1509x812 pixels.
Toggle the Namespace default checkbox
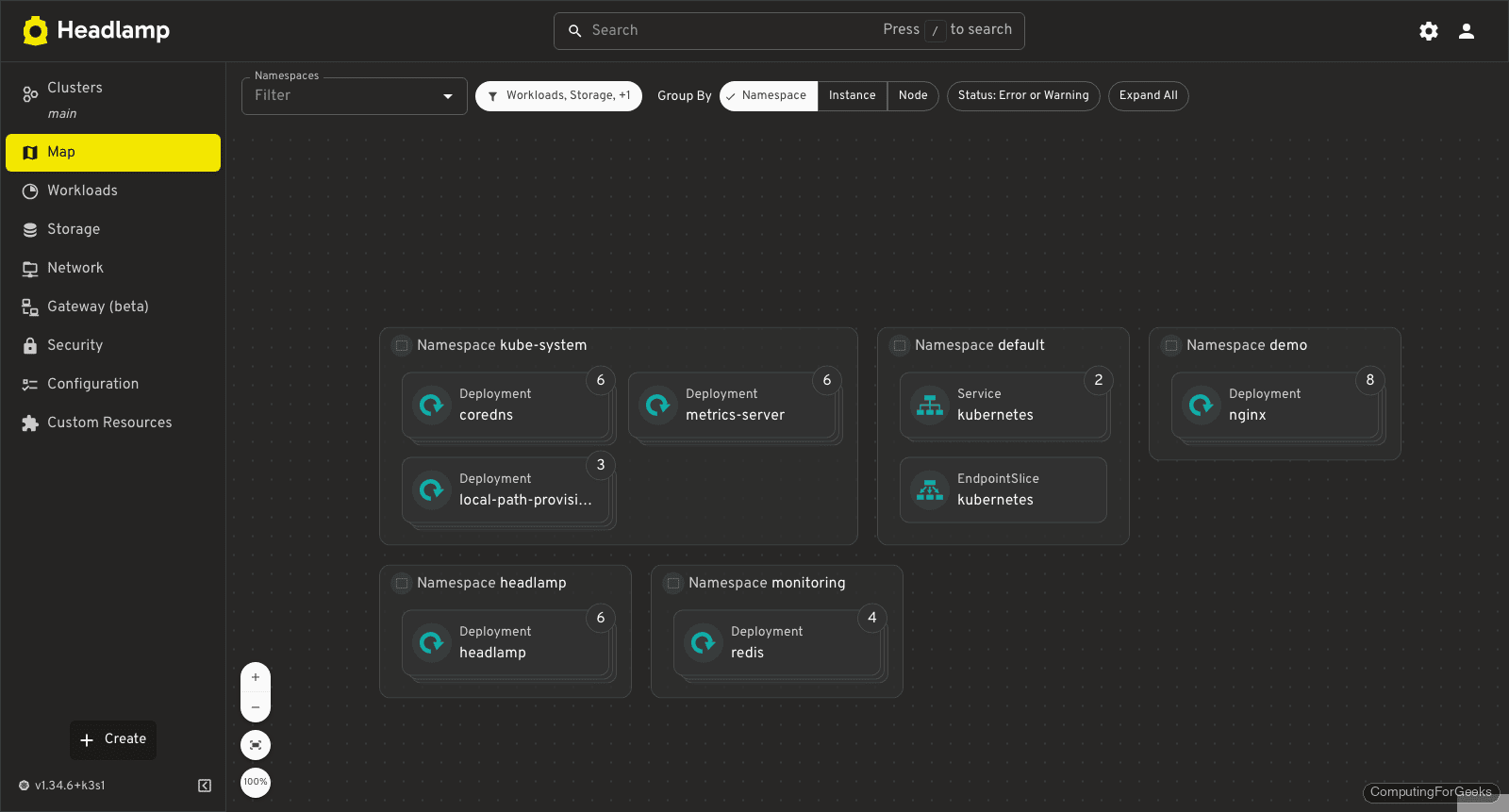coord(900,346)
